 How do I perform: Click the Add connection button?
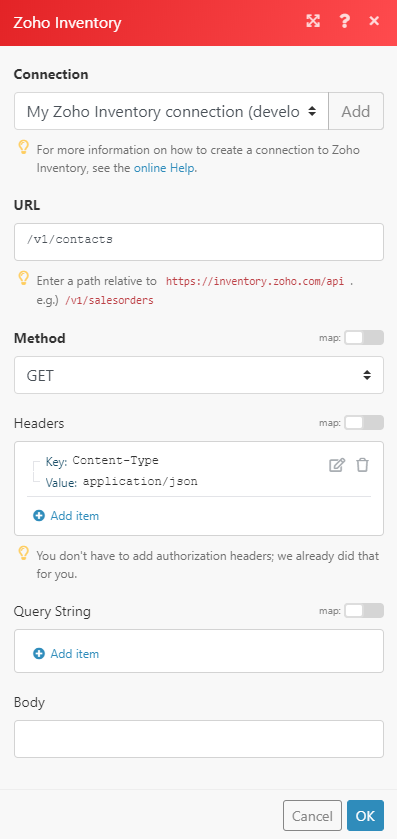point(356,111)
